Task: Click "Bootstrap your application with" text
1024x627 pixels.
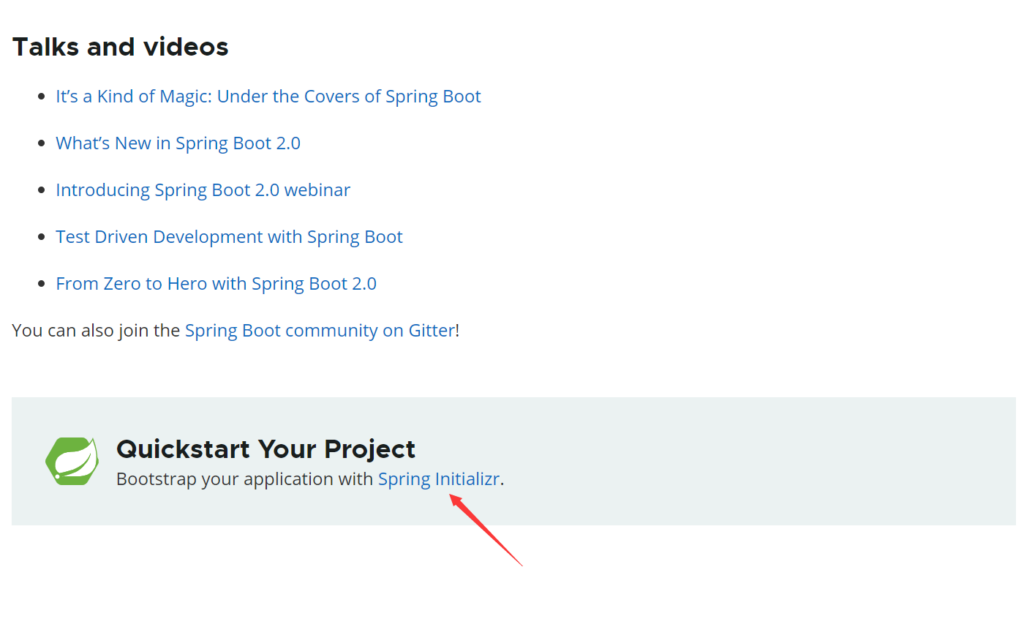Action: (245, 479)
